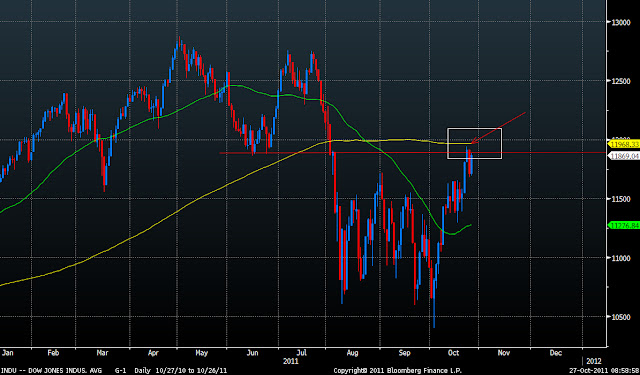The image size is (640, 375).
Task: Select the Nov label on the time axis
Action: coord(504,353)
